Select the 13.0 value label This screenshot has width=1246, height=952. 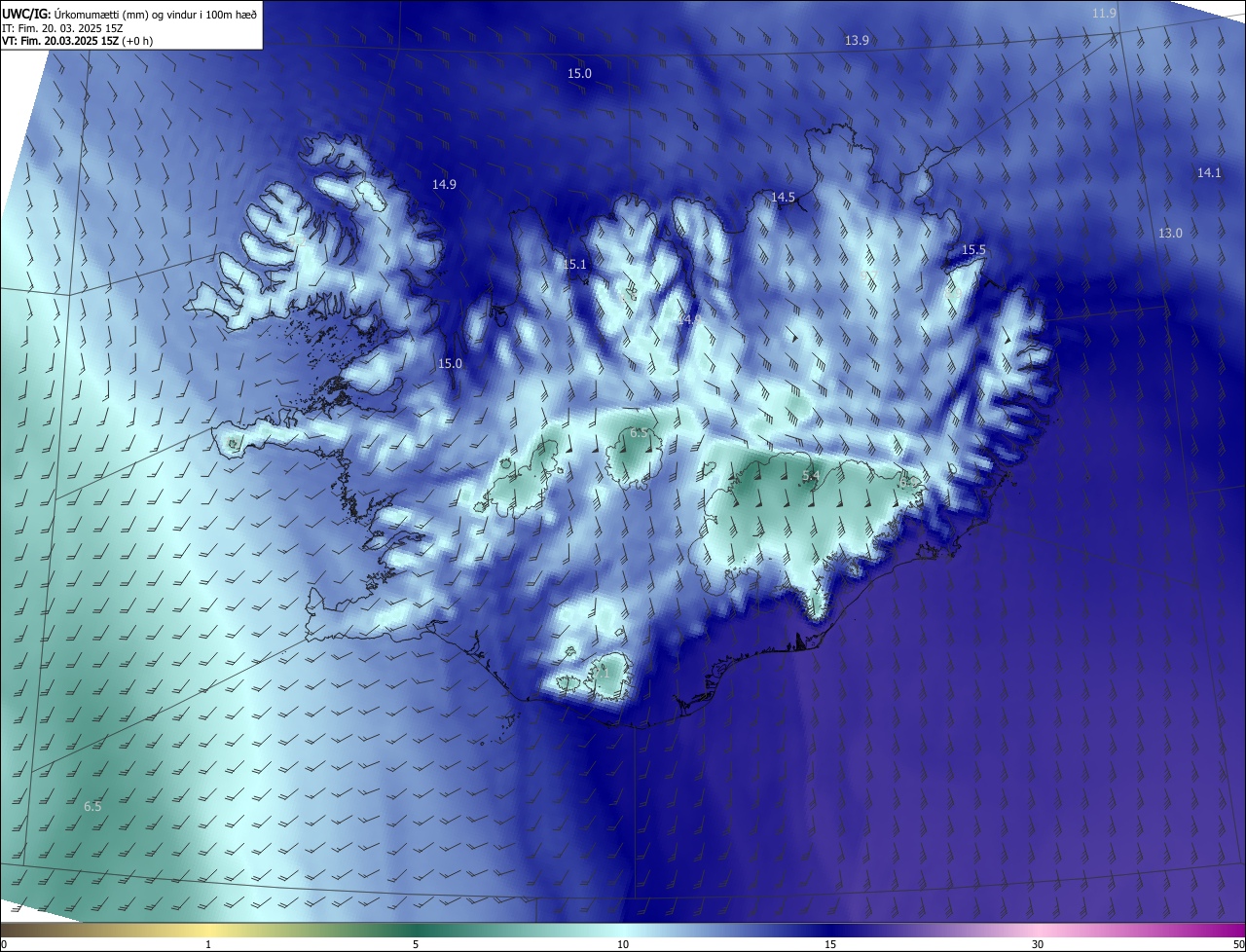click(1170, 233)
